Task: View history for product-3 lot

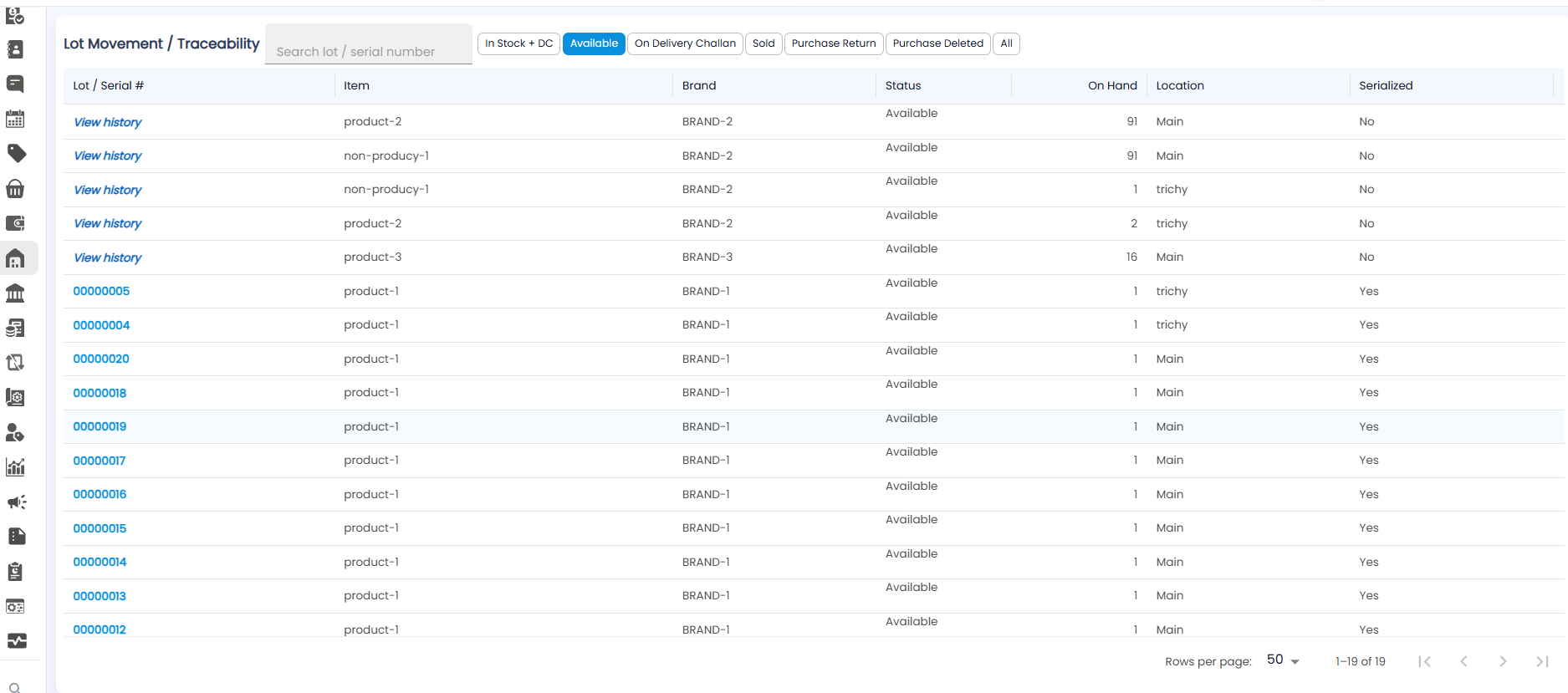Action: click(108, 257)
